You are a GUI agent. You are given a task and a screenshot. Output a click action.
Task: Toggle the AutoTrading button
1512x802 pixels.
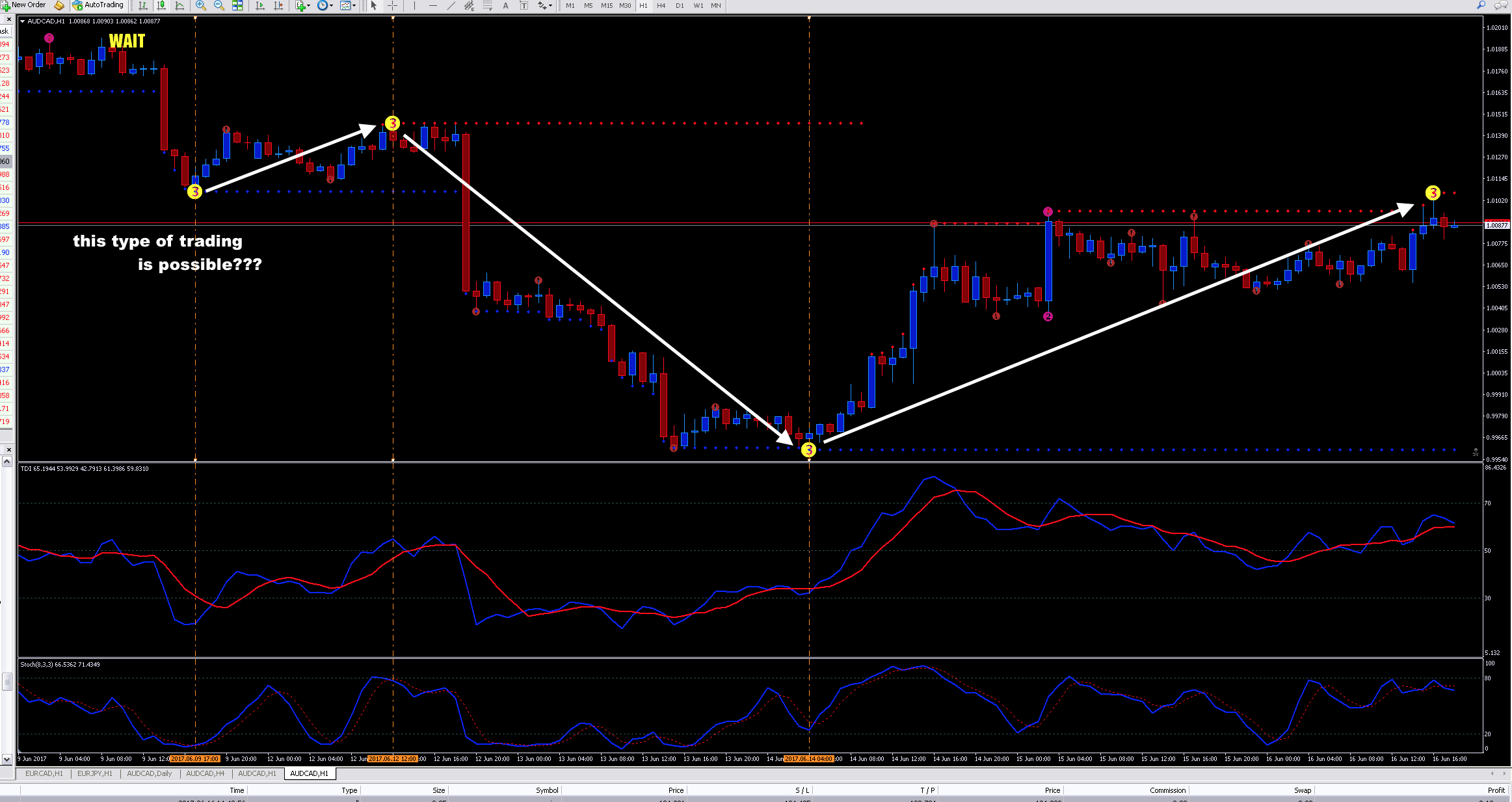pos(98,5)
